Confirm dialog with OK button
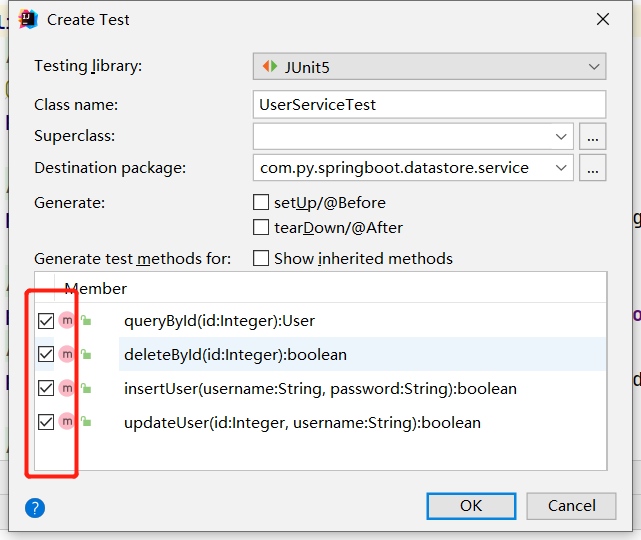The image size is (641, 540). pos(471,506)
